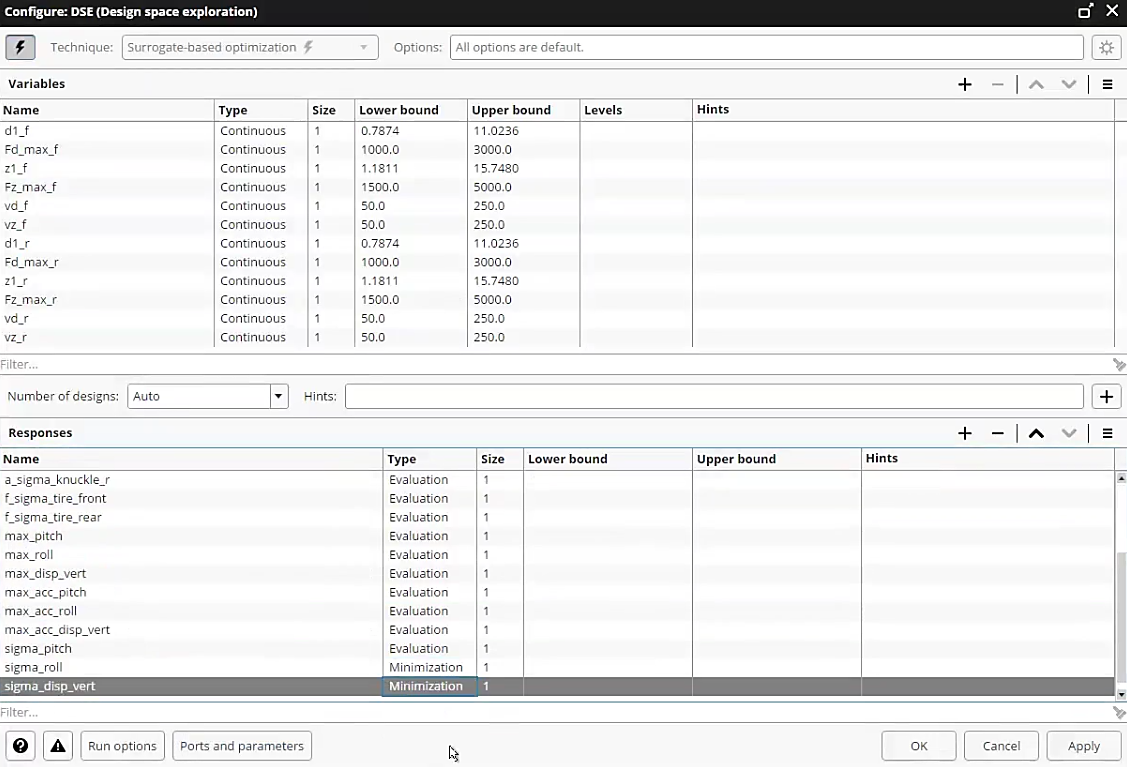Click the Responses Type column header
Image resolution: width=1127 pixels, height=767 pixels.
tap(429, 459)
